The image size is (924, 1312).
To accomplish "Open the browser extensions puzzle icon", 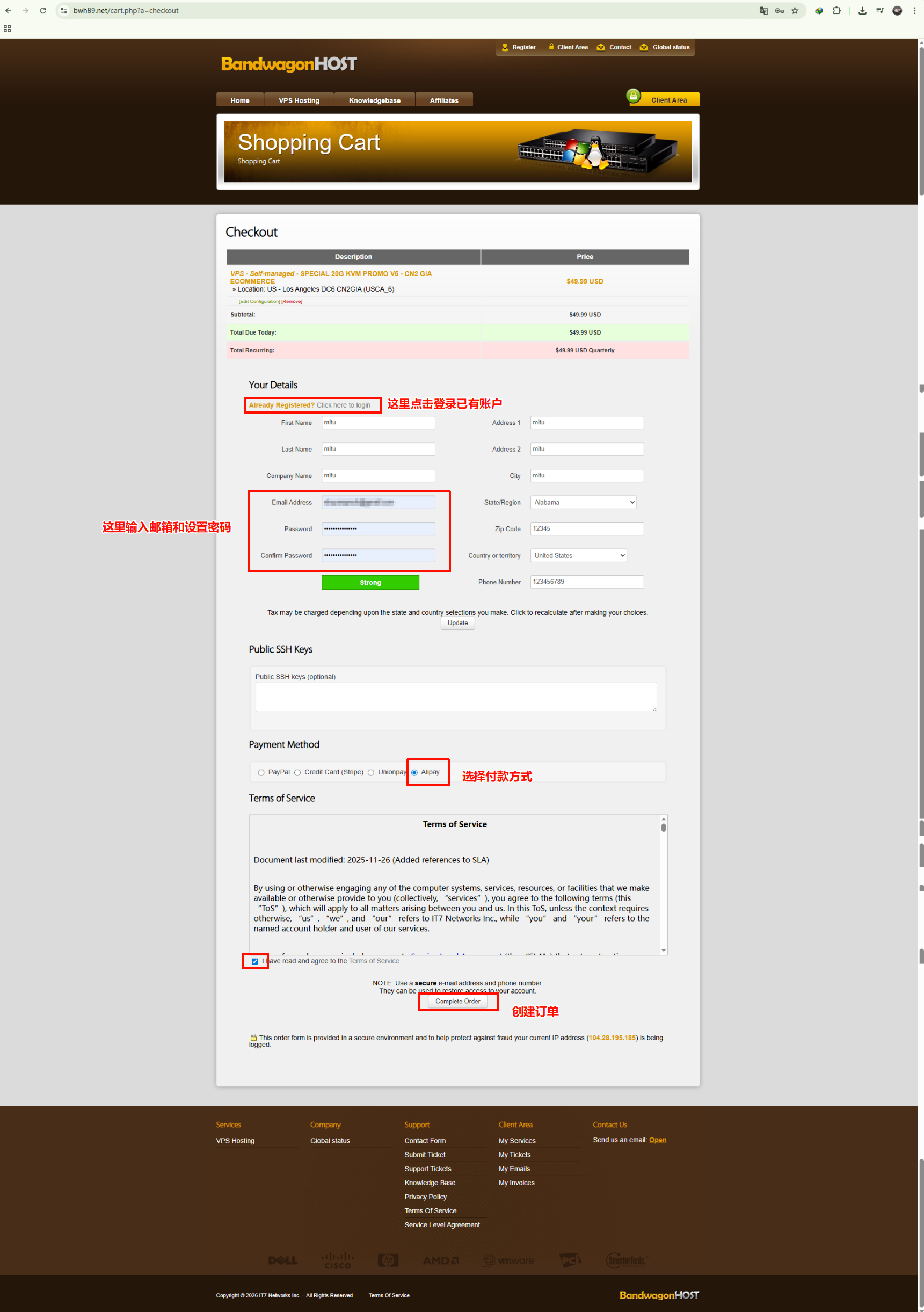I will coord(836,10).
